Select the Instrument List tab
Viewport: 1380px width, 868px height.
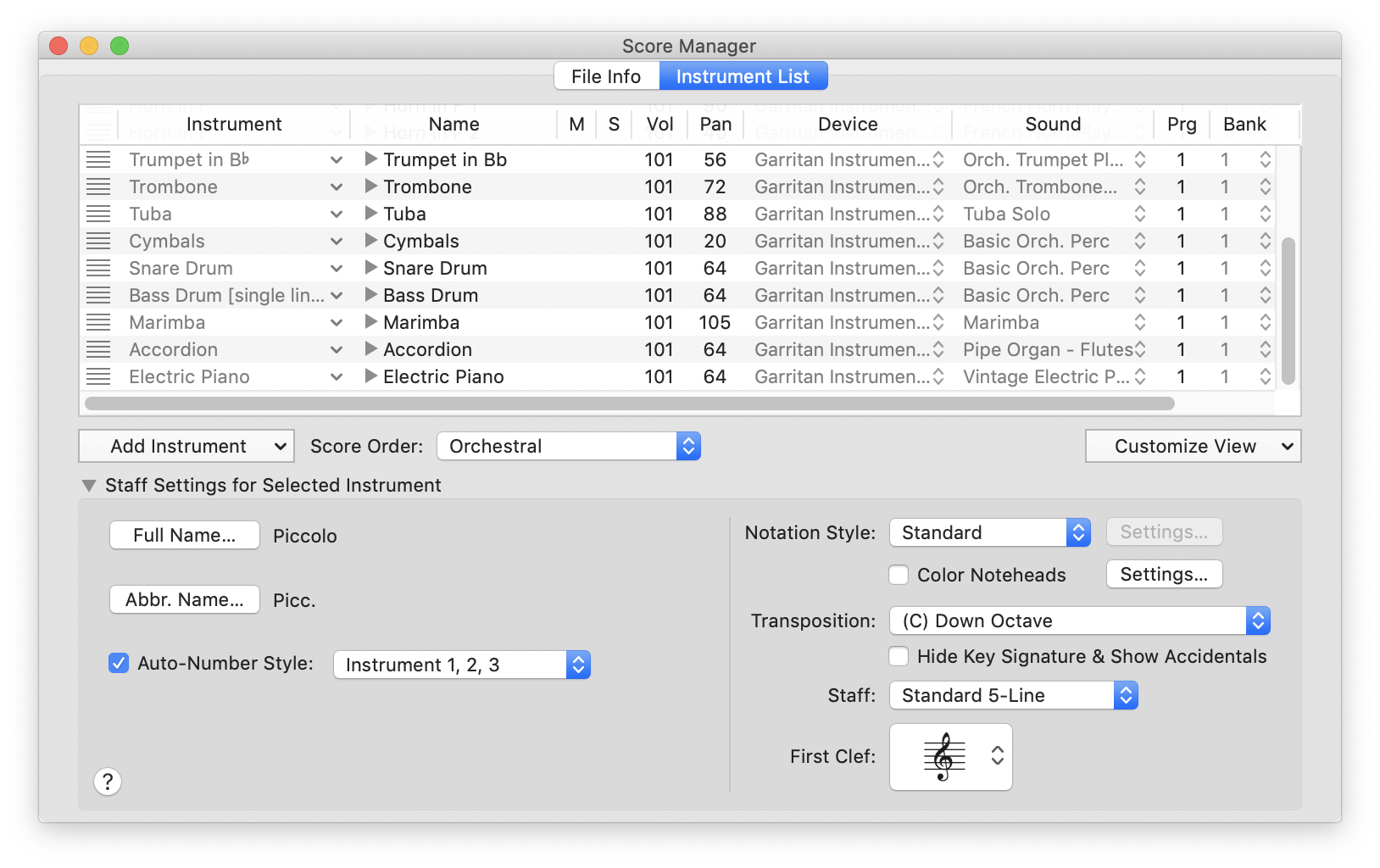click(743, 76)
